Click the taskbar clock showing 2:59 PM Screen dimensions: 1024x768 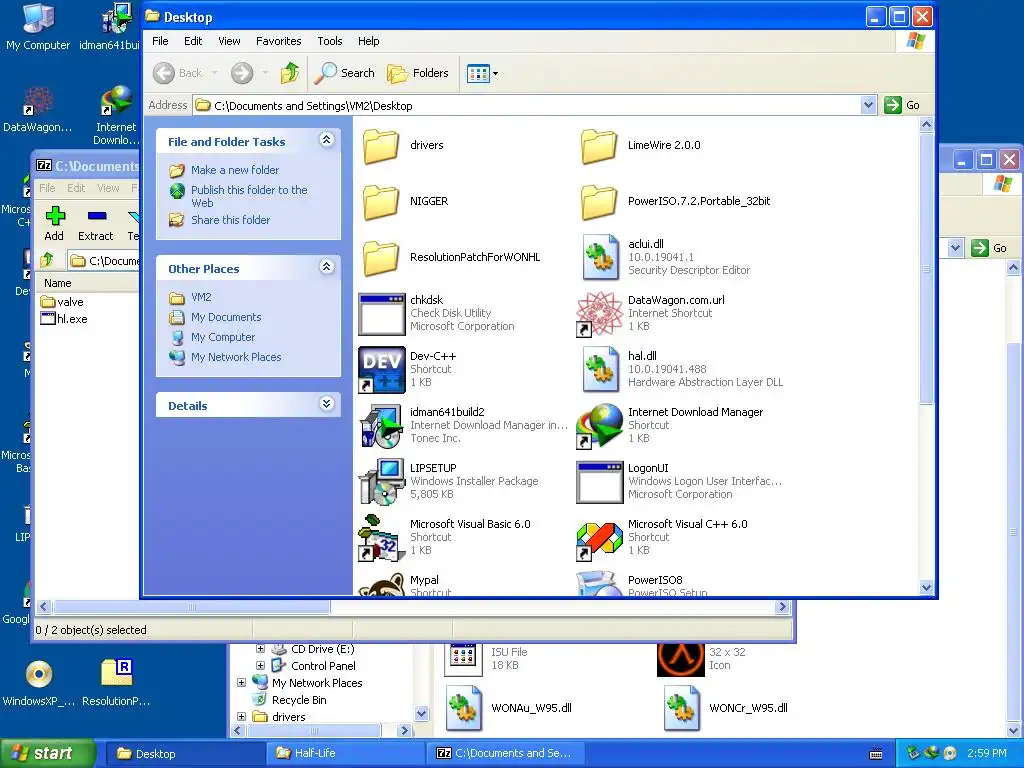pyautogui.click(x=987, y=753)
